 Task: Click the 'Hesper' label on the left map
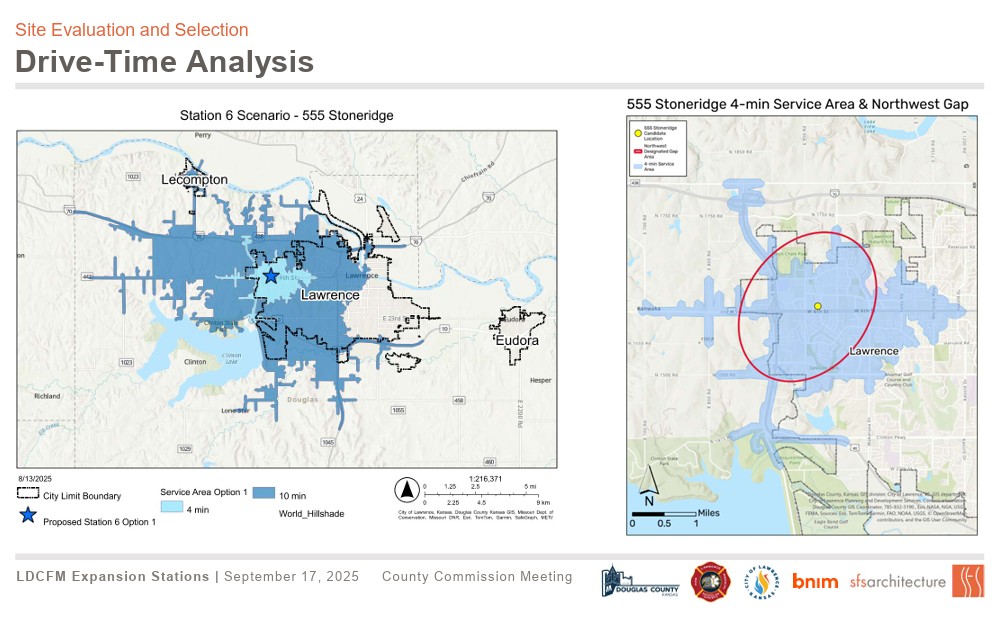click(x=541, y=380)
